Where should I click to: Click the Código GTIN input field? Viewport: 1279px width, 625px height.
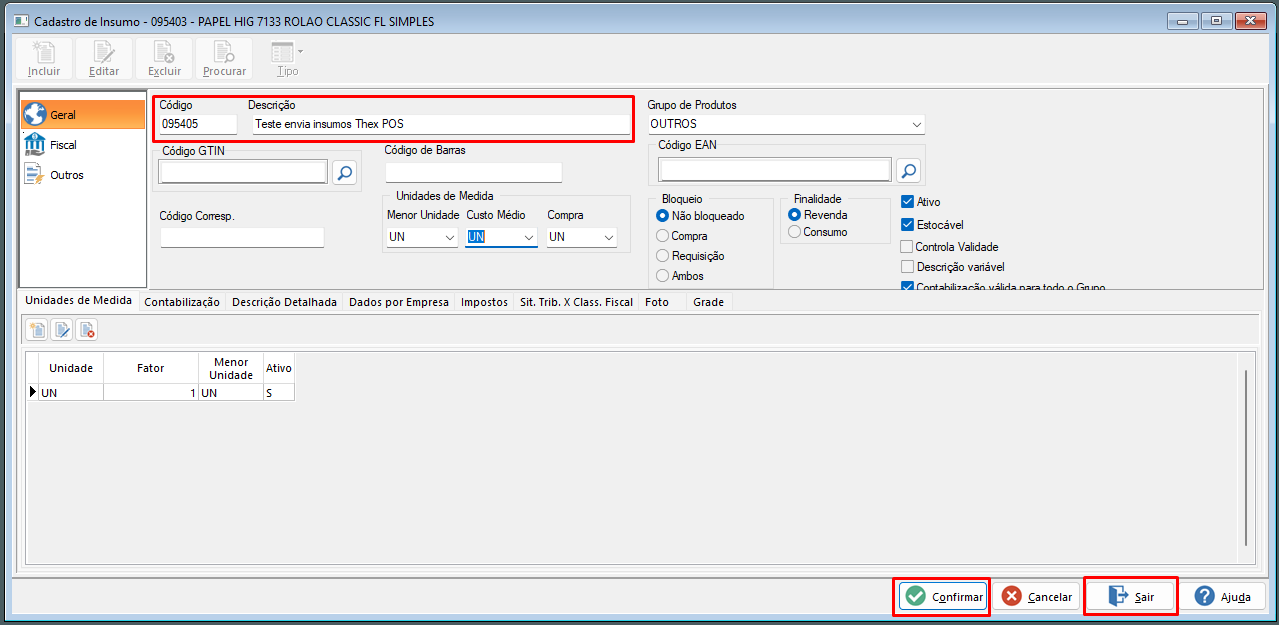tap(243, 173)
